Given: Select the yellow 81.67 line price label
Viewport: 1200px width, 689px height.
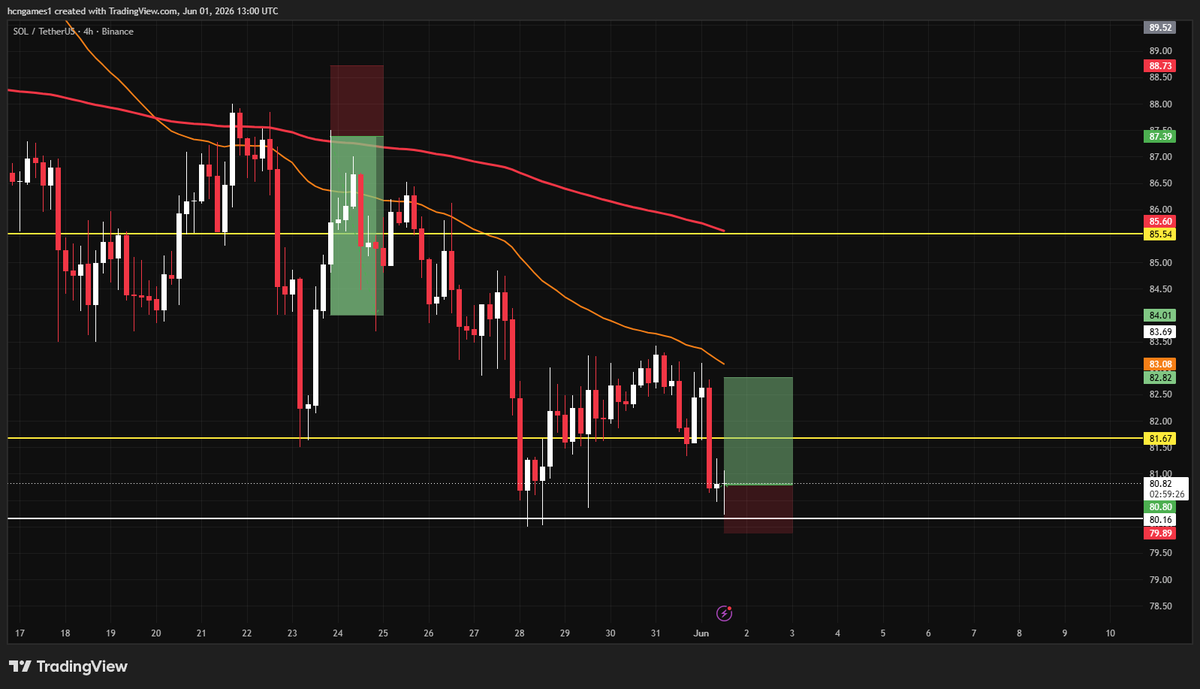Looking at the screenshot, I should [1161, 439].
